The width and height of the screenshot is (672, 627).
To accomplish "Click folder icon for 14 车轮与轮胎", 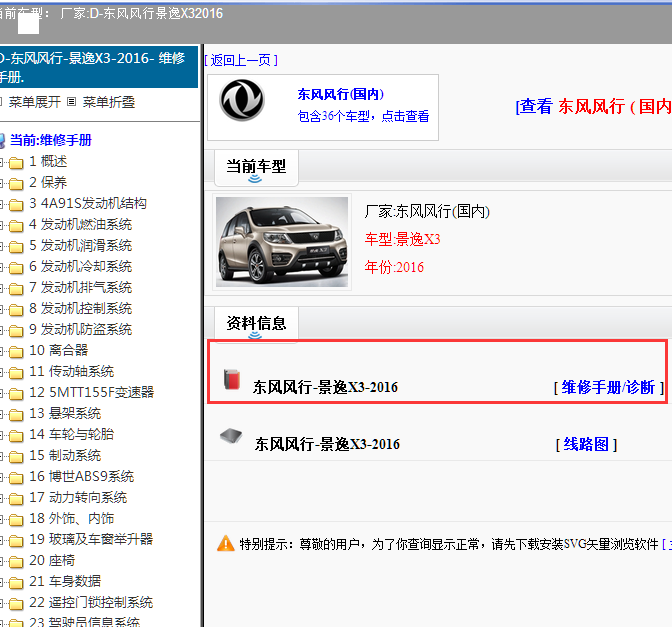I will pyautogui.click(x=16, y=436).
